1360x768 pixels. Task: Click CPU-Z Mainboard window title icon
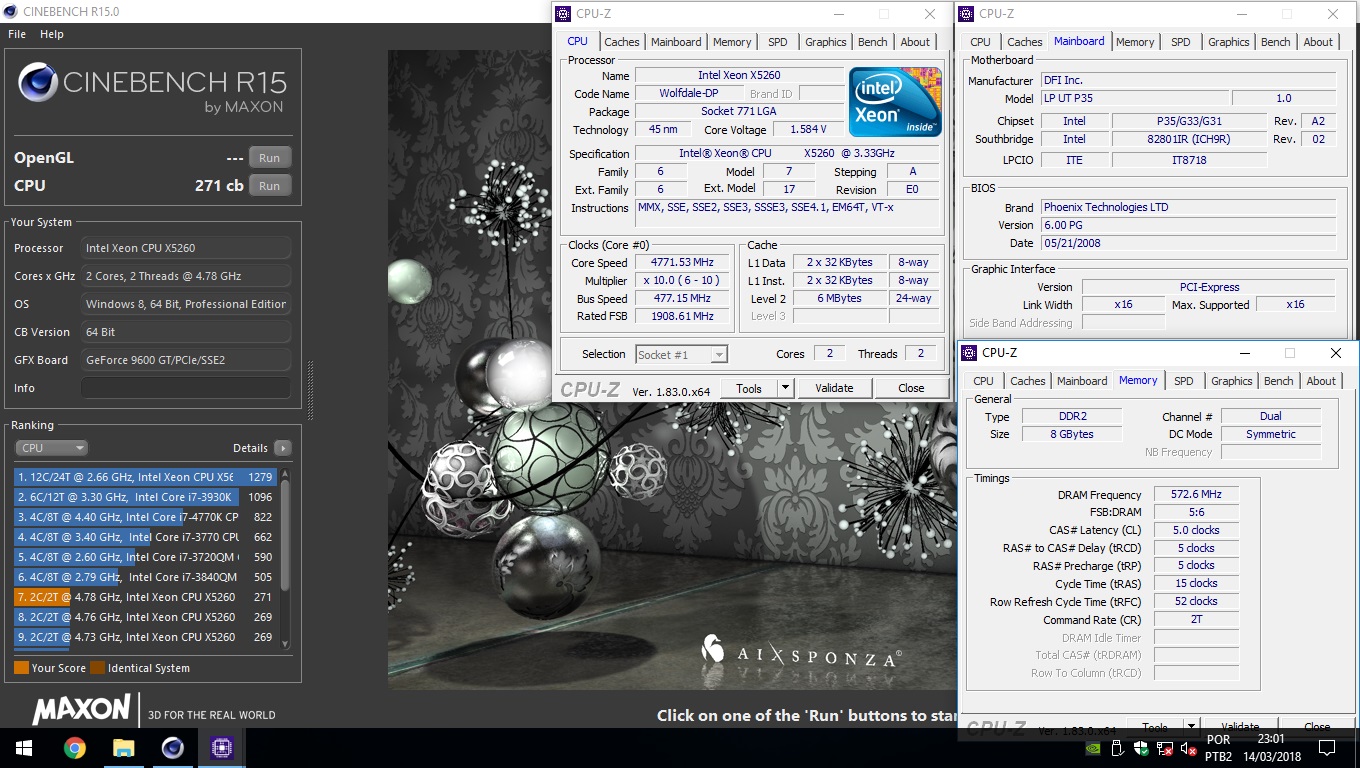(x=967, y=14)
